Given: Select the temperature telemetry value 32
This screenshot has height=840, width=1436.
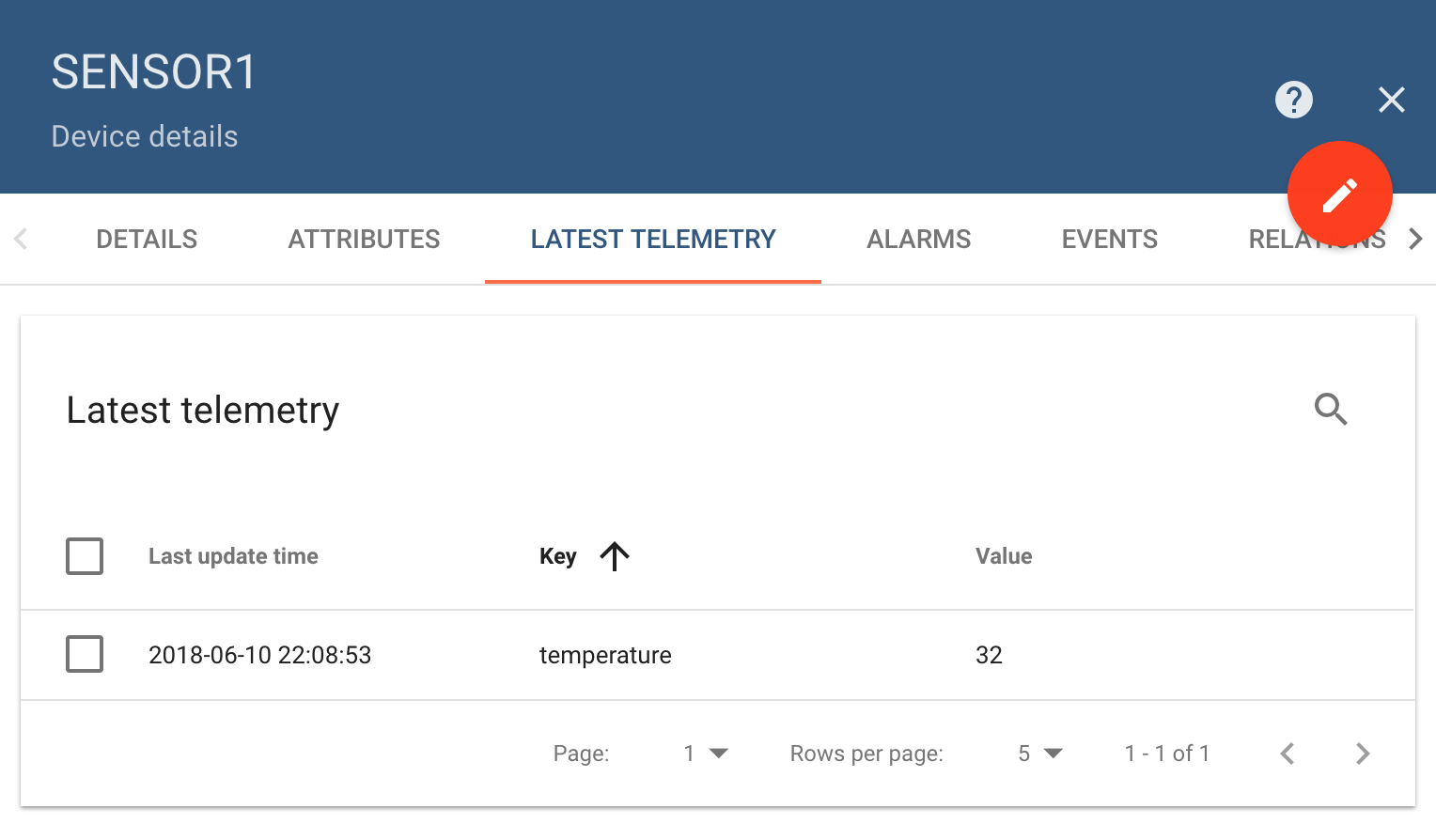Looking at the screenshot, I should (989, 655).
